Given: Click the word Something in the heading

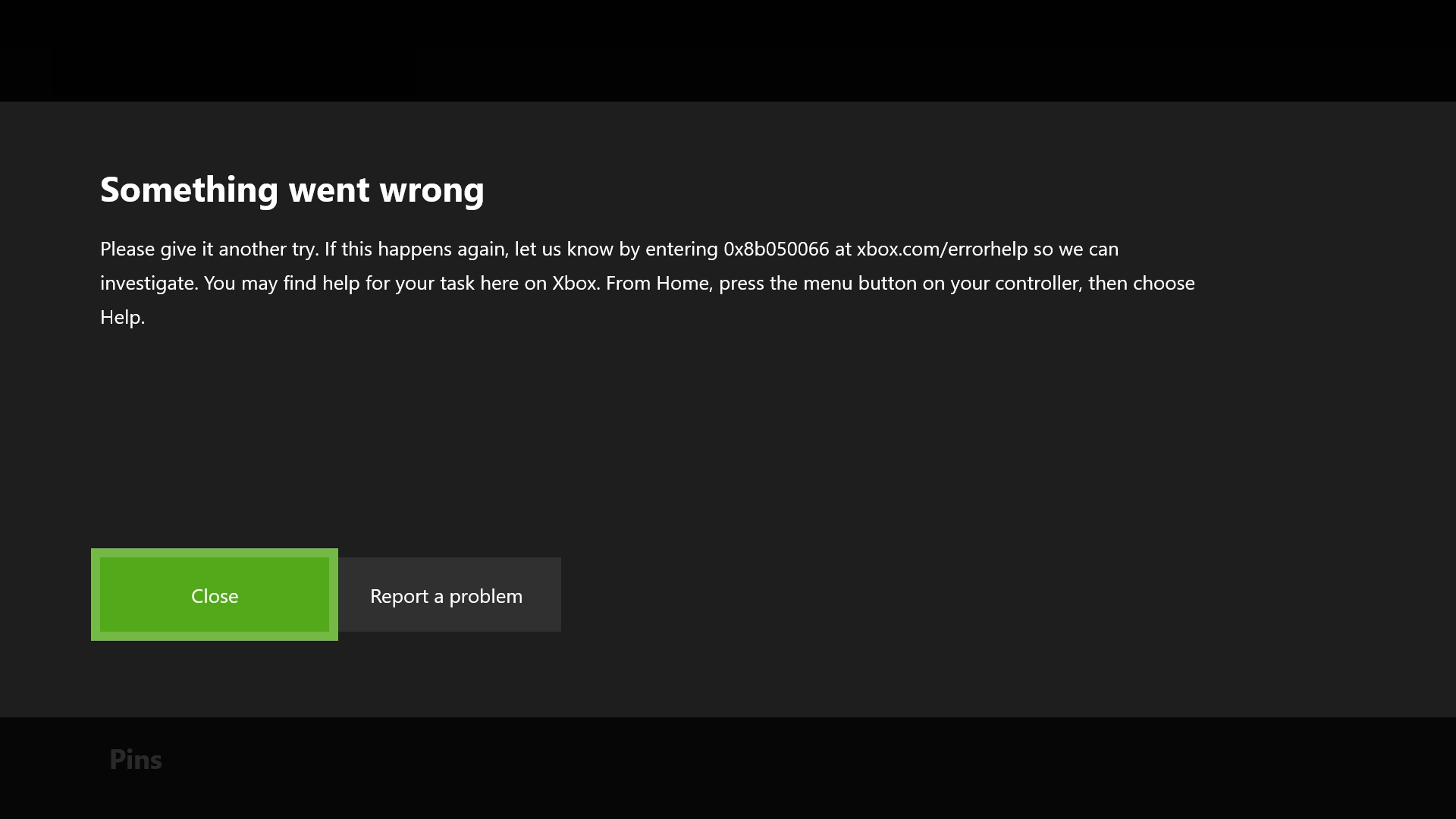Looking at the screenshot, I should (x=189, y=190).
